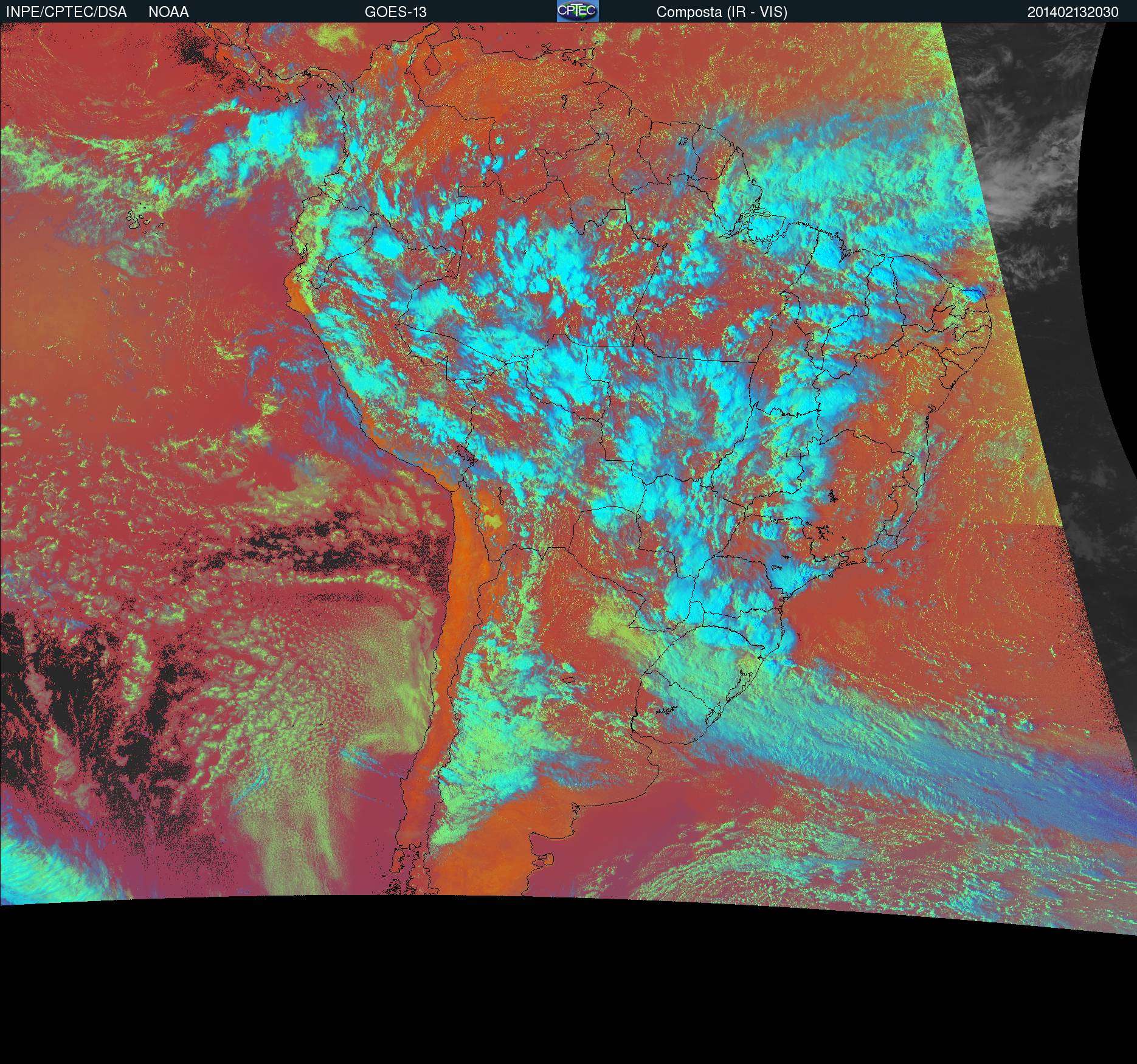Screen dimensions: 1137x1064
Task: Click the CPTEC logo in the header
Action: 578,11
